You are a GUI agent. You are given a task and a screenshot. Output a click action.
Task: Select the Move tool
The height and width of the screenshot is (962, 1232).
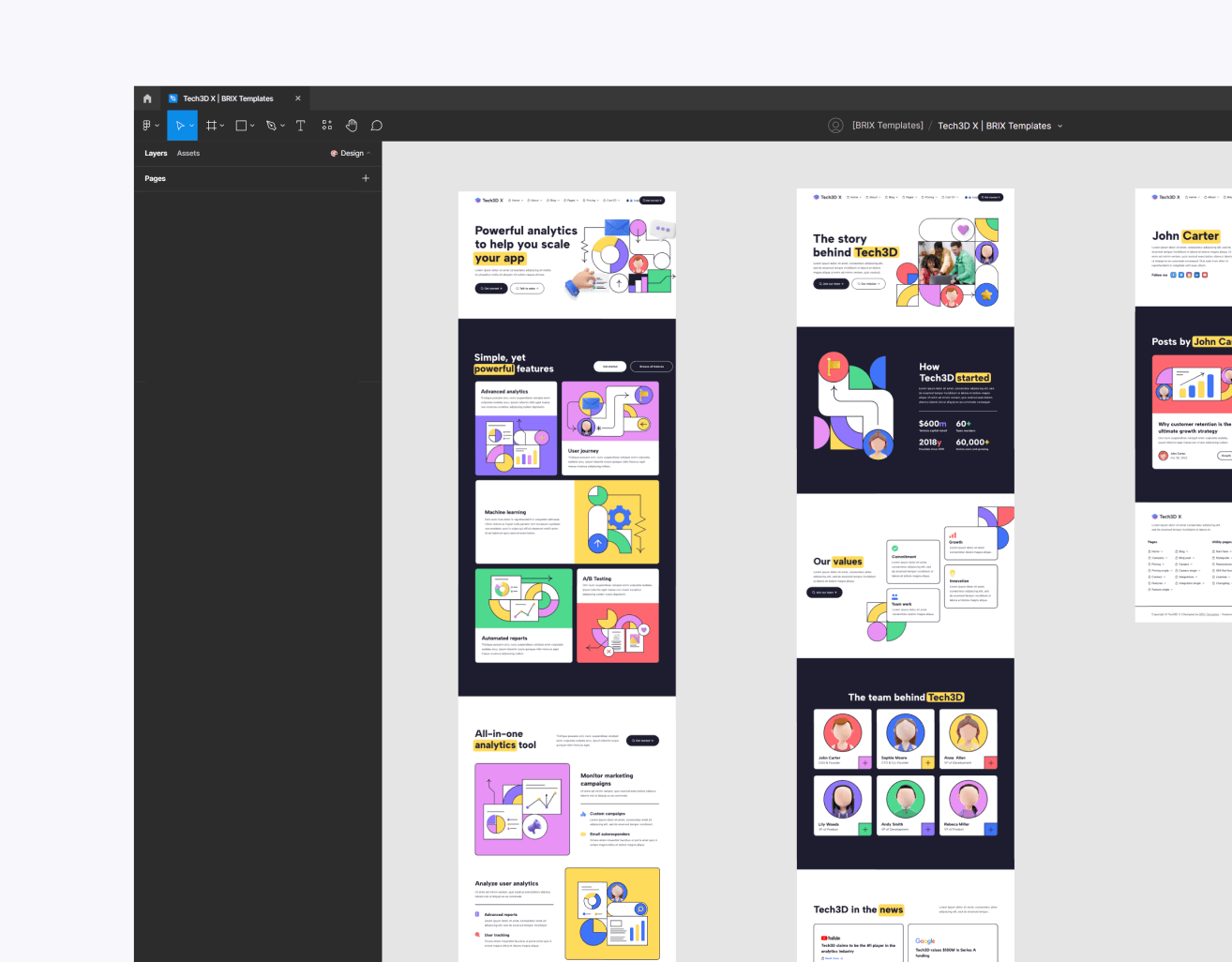(180, 126)
